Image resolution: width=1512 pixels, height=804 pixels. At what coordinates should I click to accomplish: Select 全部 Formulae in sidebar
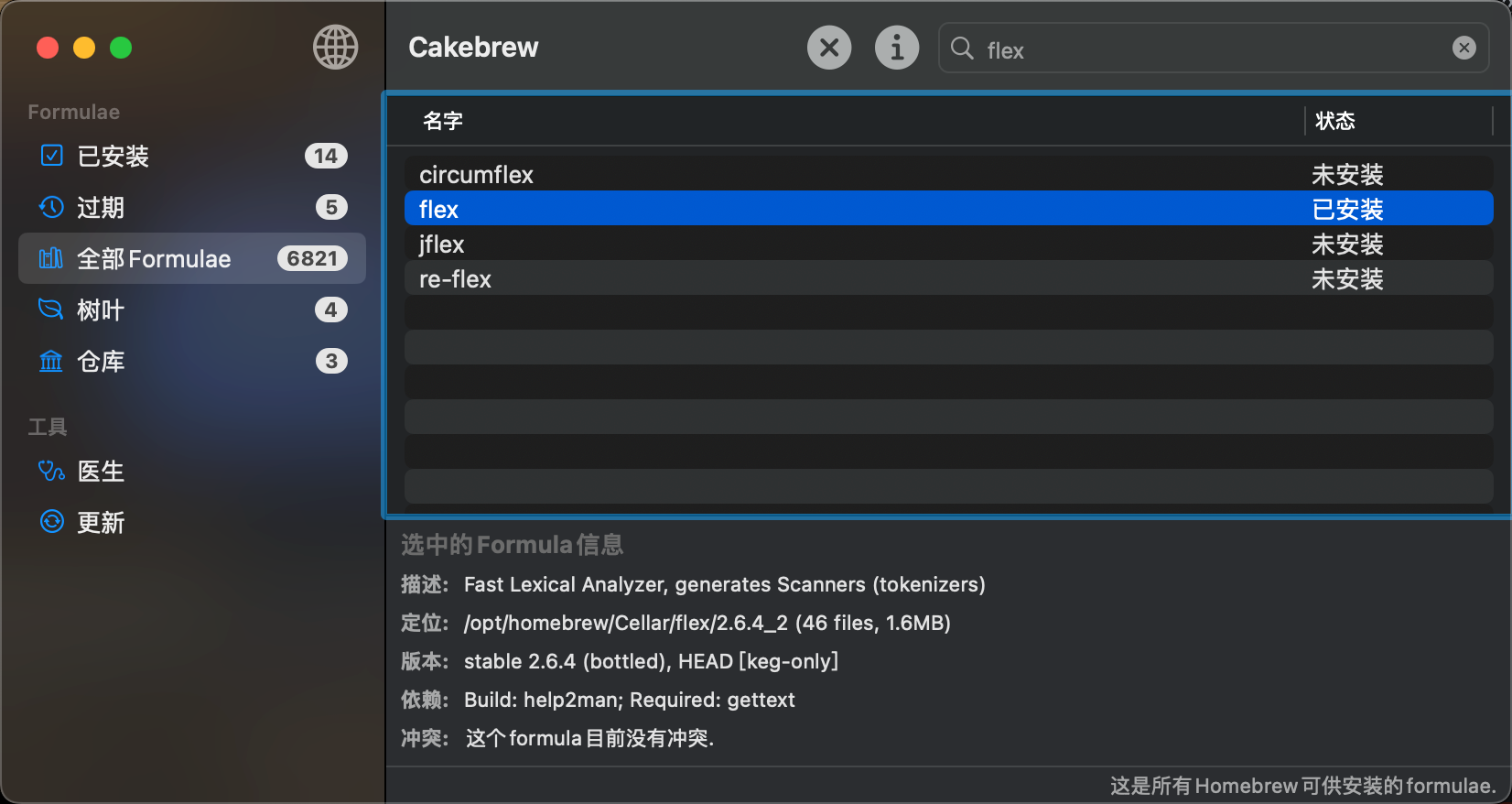coord(192,258)
